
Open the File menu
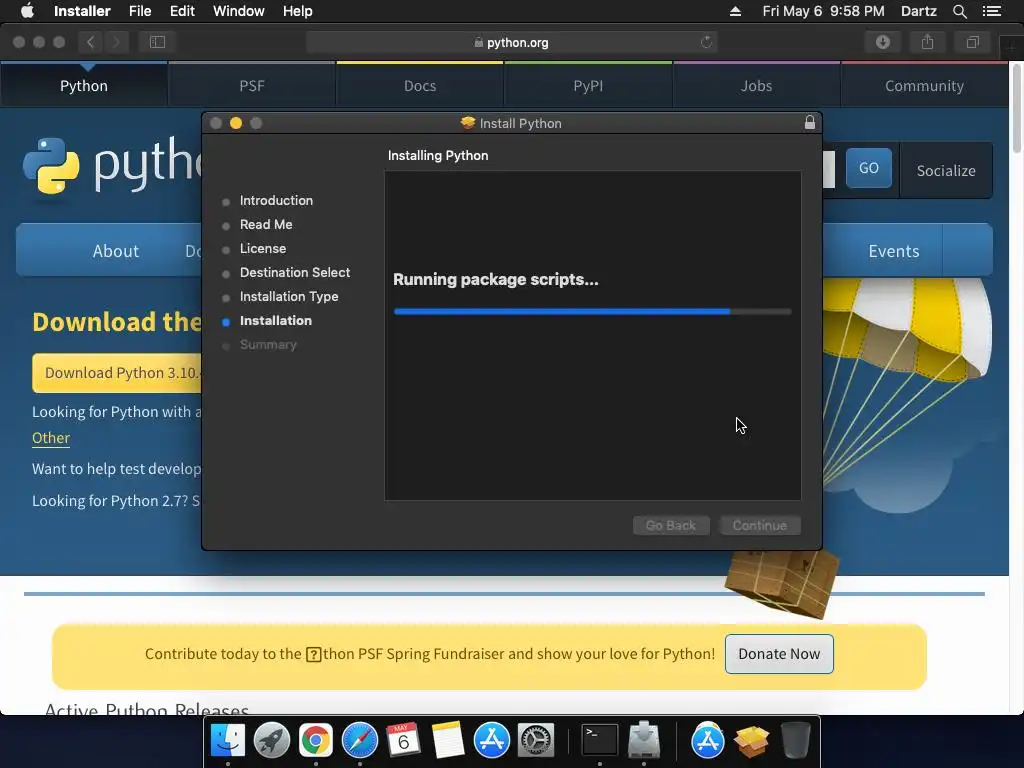[140, 11]
